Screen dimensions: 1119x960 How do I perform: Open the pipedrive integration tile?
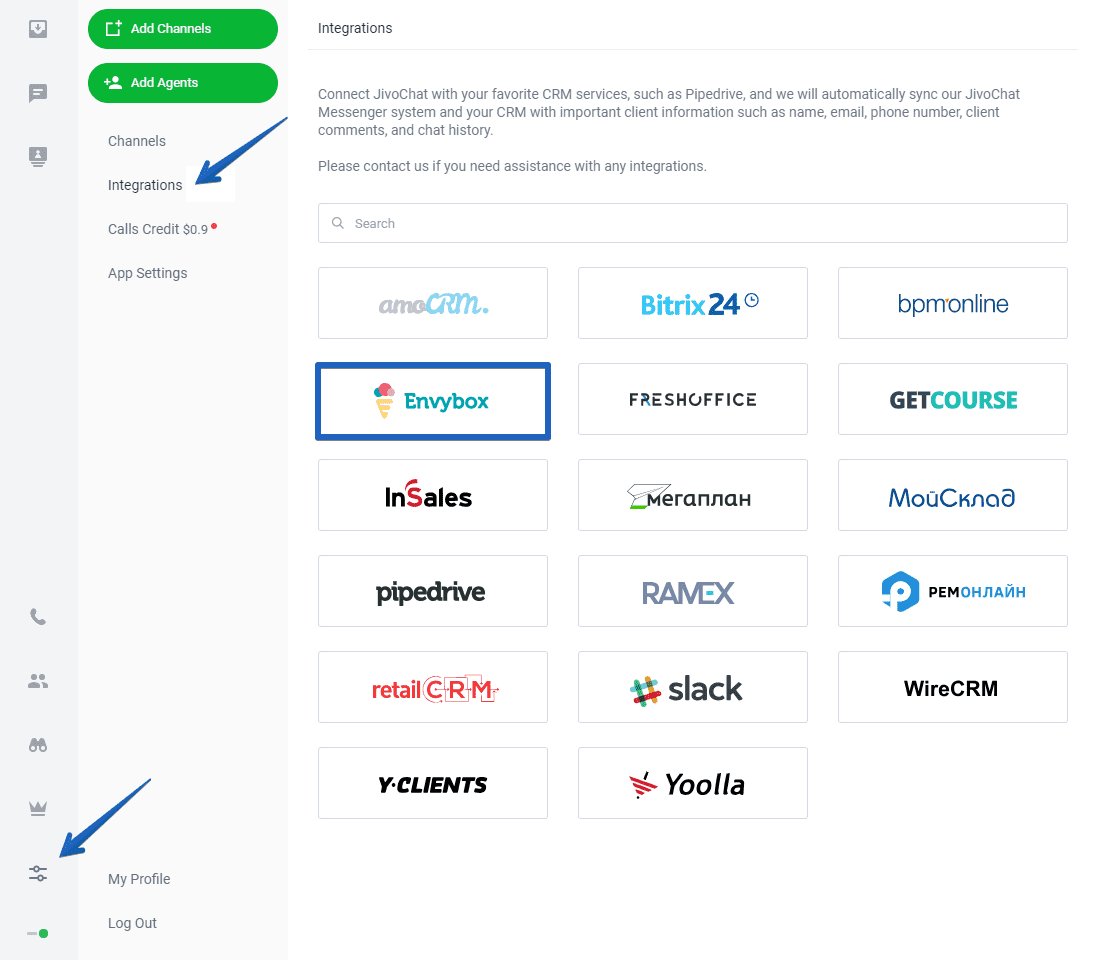[433, 591]
